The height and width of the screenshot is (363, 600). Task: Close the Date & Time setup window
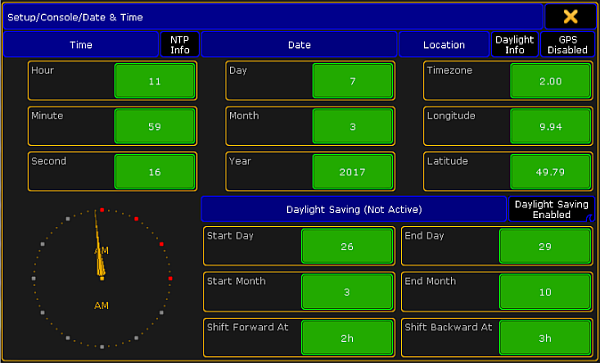(570, 17)
